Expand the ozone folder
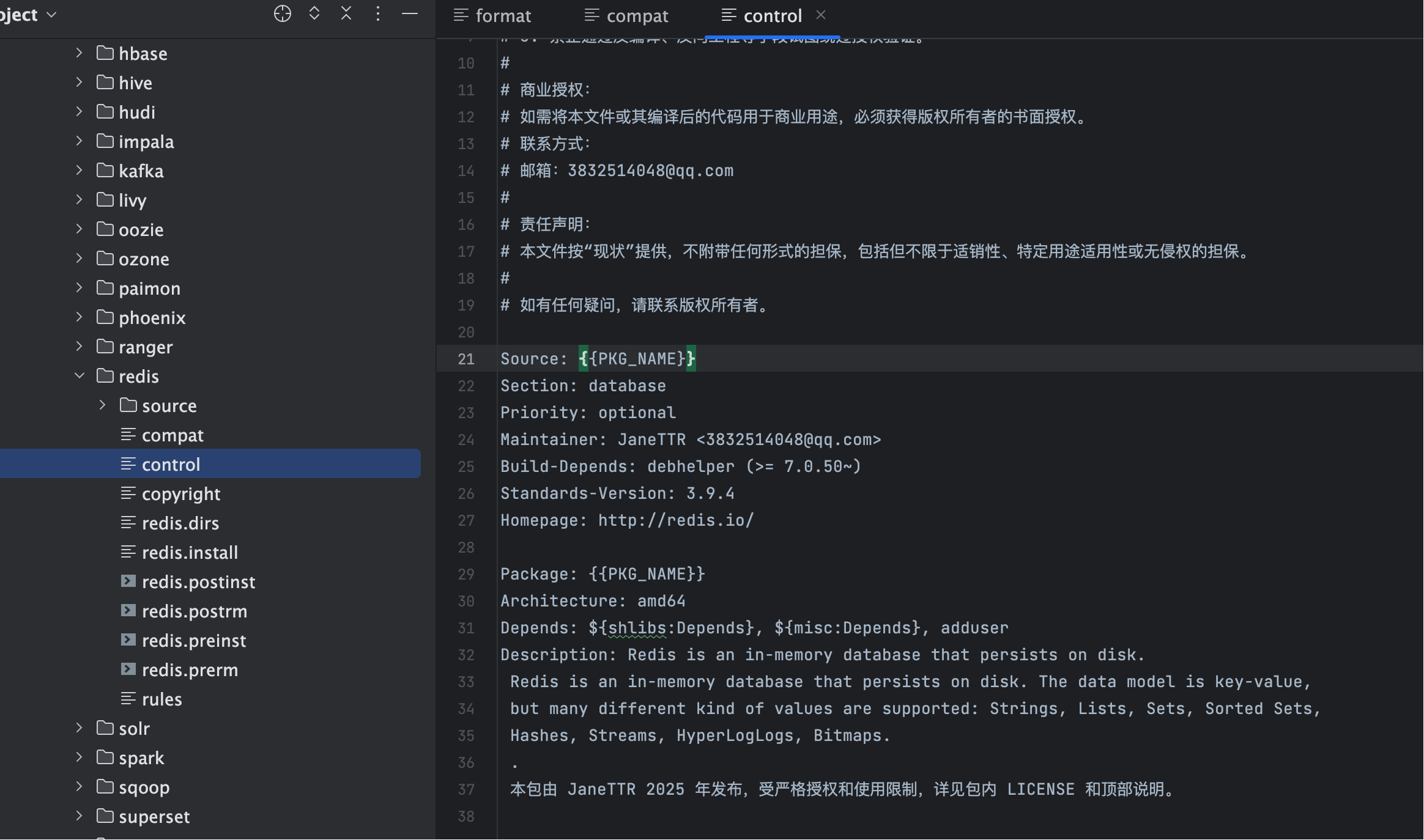Viewport: 1424px width, 840px height. (x=79, y=259)
